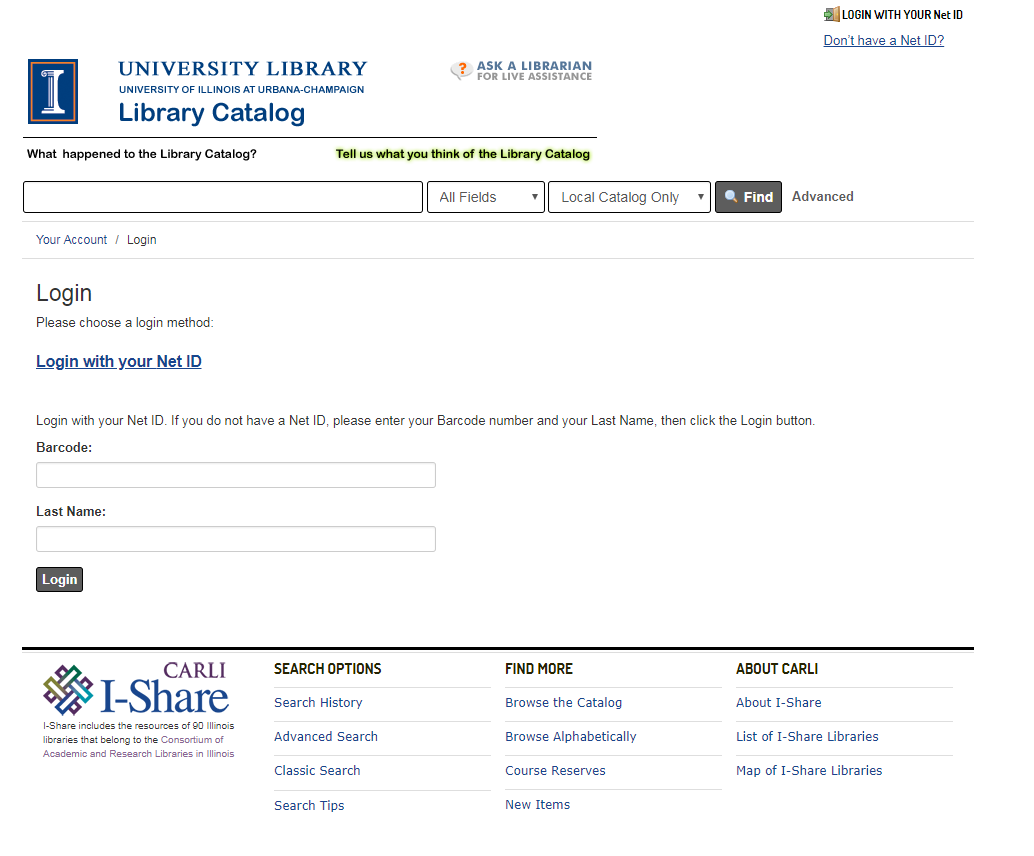Open the Don't have a Net ID link
This screenshot has height=856, width=1034.
pyautogui.click(x=883, y=40)
